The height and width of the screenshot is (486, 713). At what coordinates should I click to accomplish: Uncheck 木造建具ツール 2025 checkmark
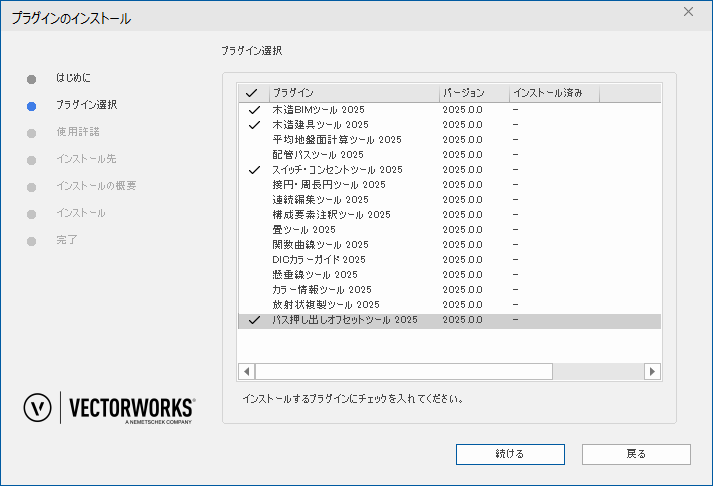point(254,125)
